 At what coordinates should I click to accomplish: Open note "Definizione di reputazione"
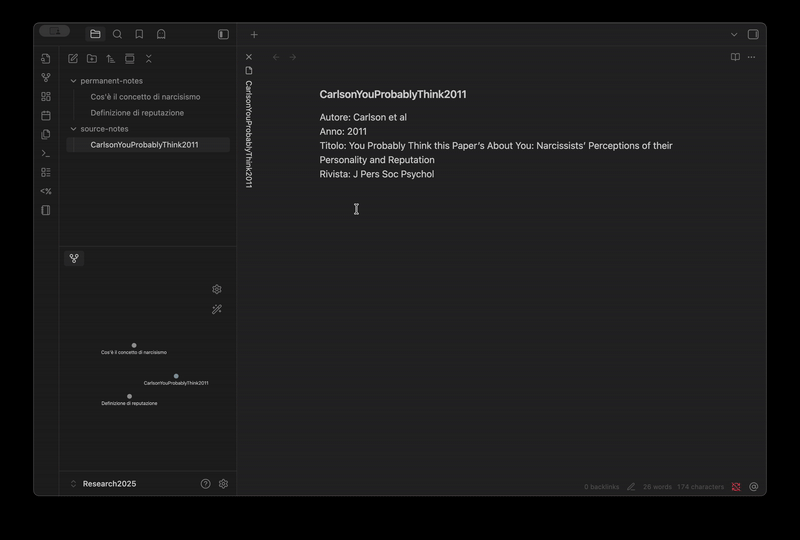(x=137, y=113)
